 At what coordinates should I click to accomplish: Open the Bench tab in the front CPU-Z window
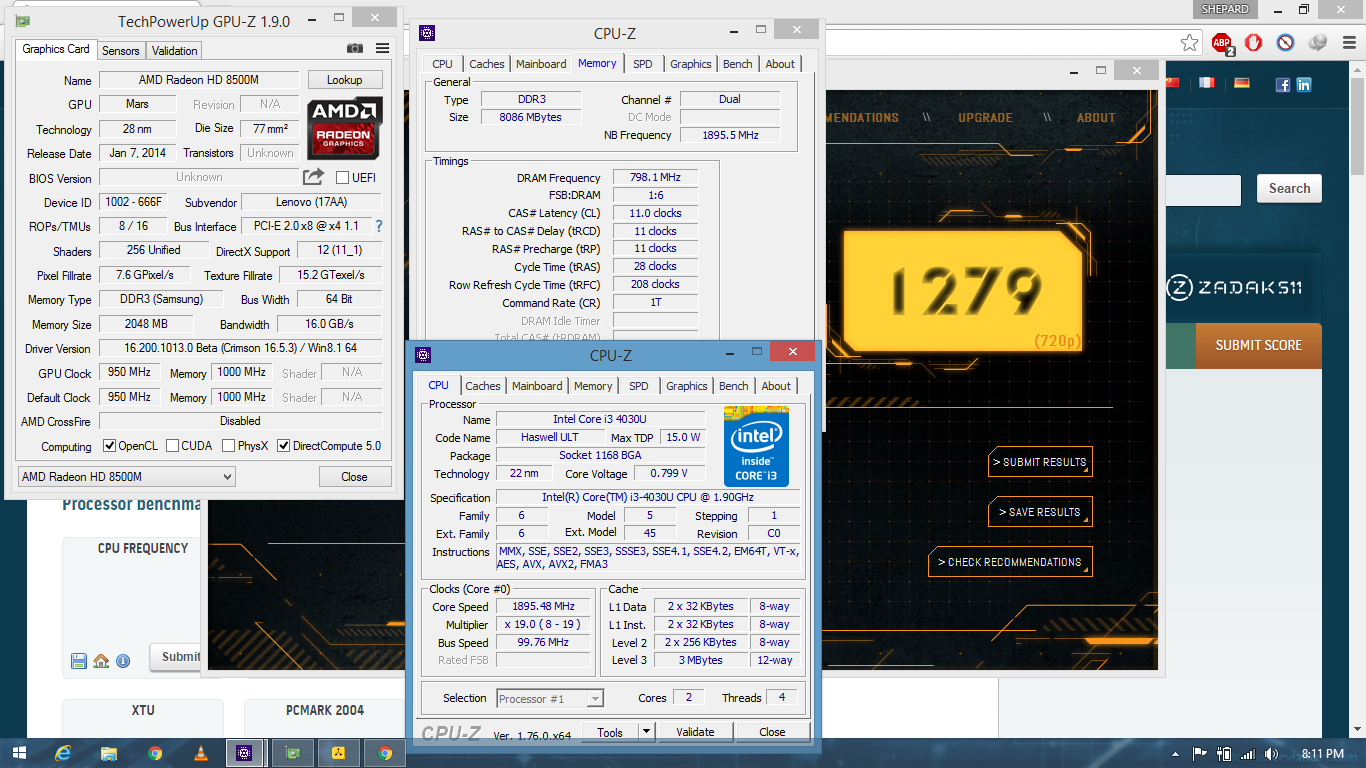[x=734, y=386]
